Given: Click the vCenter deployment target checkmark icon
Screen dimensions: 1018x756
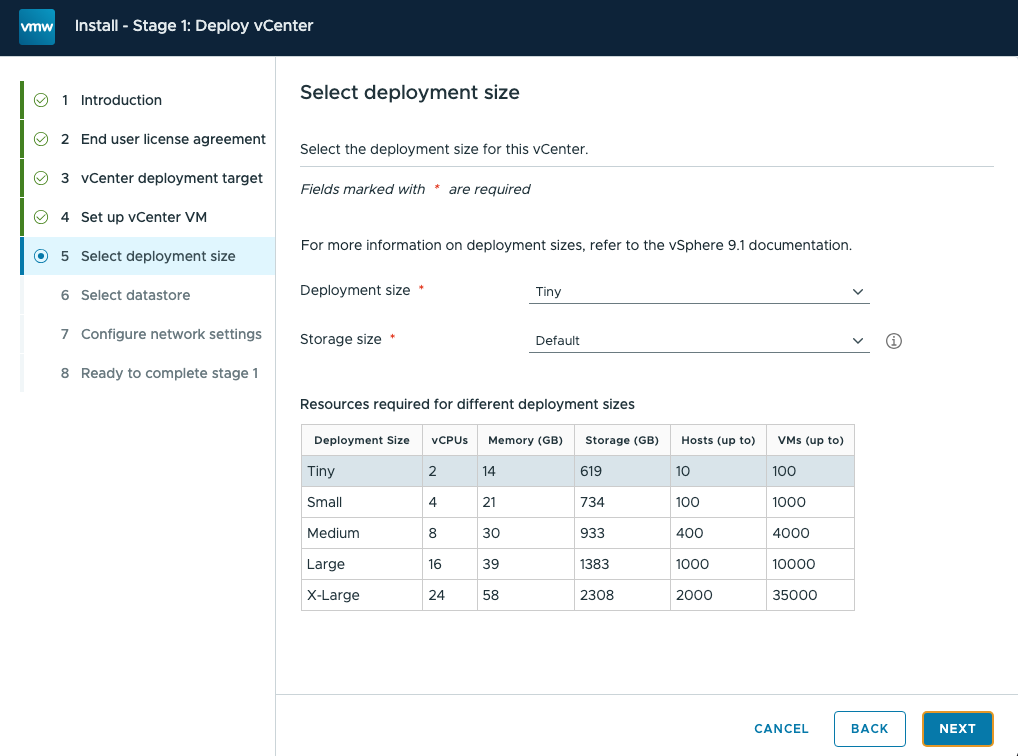Looking at the screenshot, I should 41,178.
